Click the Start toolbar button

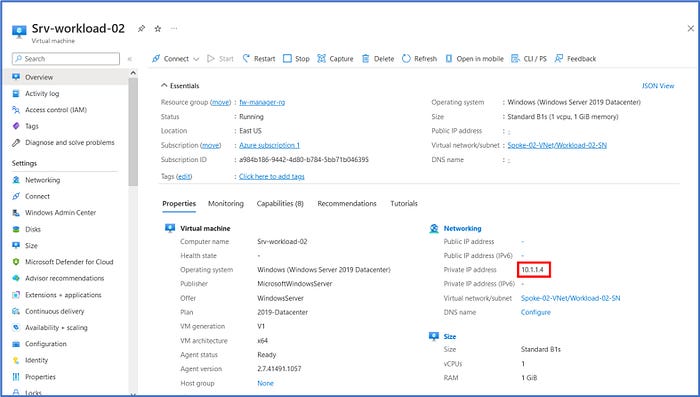[x=221, y=59]
